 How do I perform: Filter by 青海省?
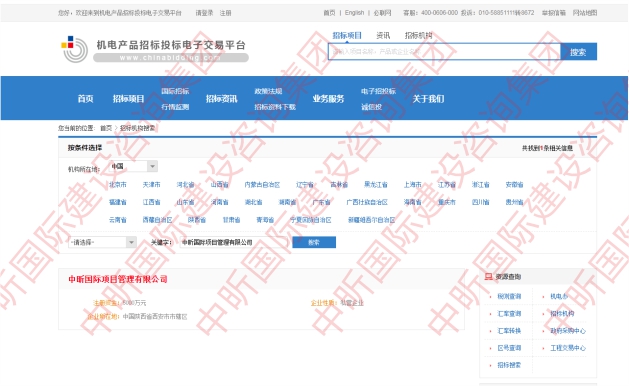click(265, 220)
